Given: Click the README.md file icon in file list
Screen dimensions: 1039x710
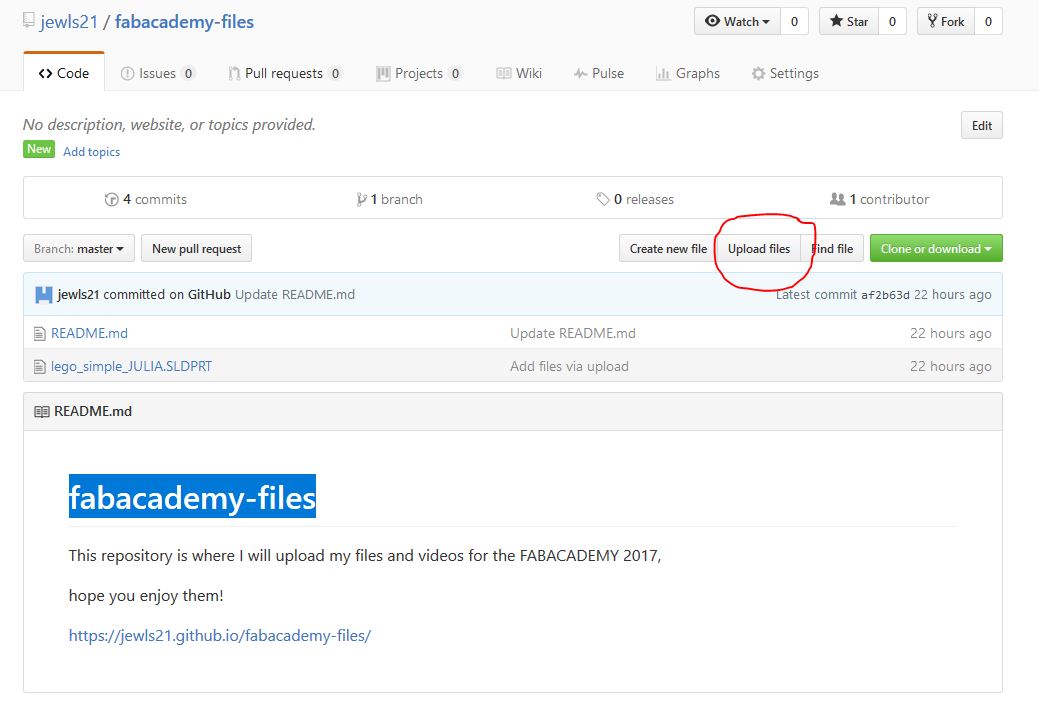Looking at the screenshot, I should 40,333.
